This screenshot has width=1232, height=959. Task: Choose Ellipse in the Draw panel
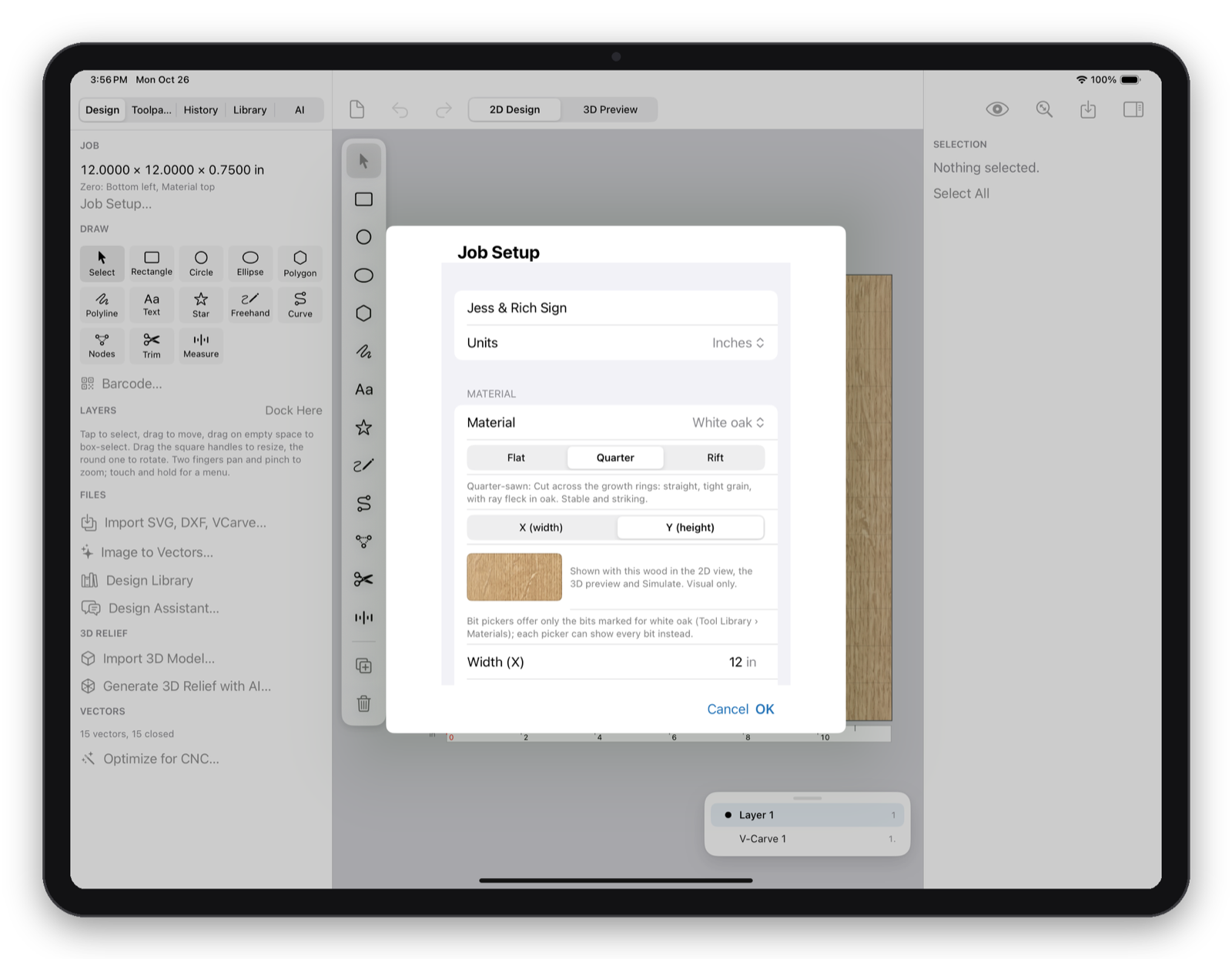click(250, 263)
